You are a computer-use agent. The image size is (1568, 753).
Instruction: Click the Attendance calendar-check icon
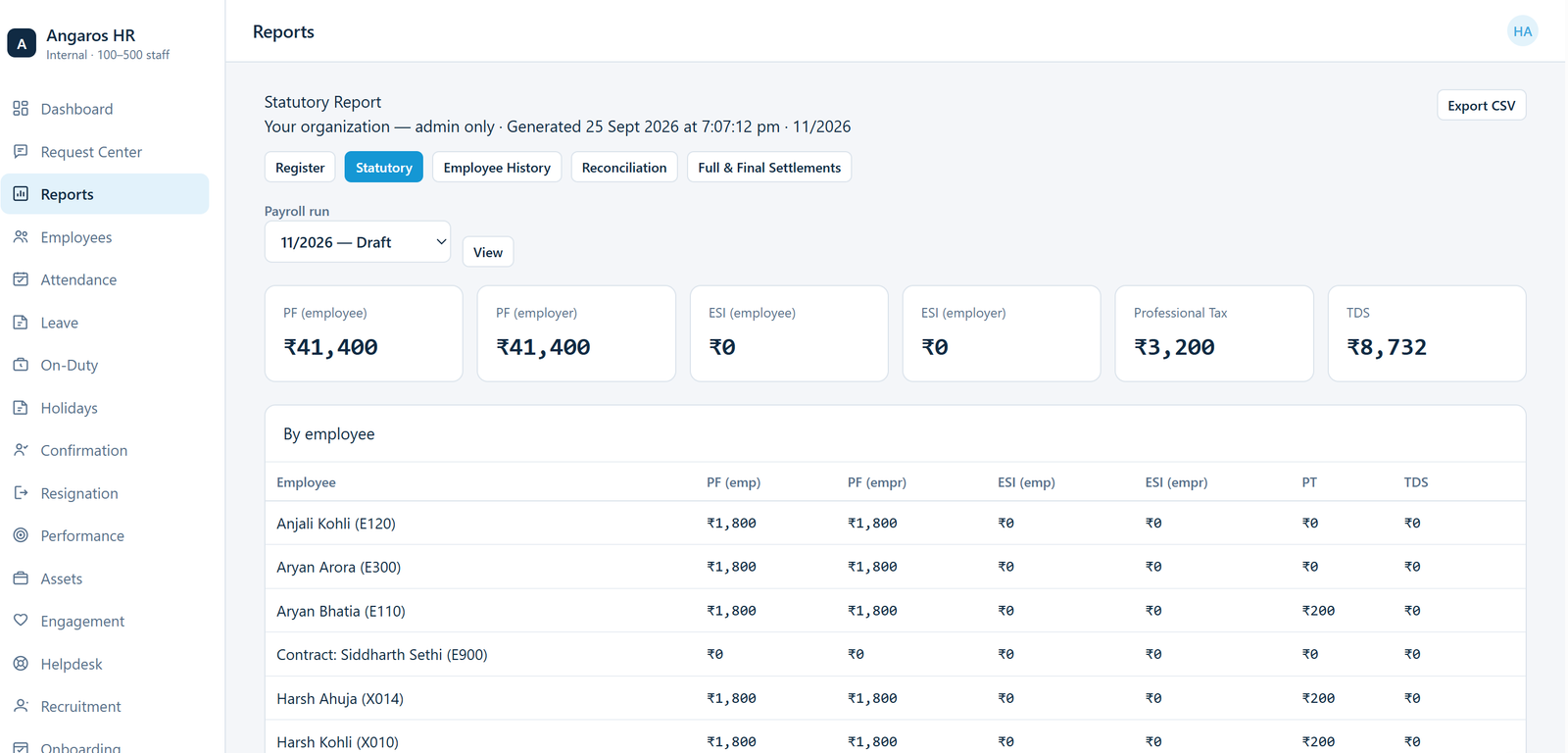(21, 279)
